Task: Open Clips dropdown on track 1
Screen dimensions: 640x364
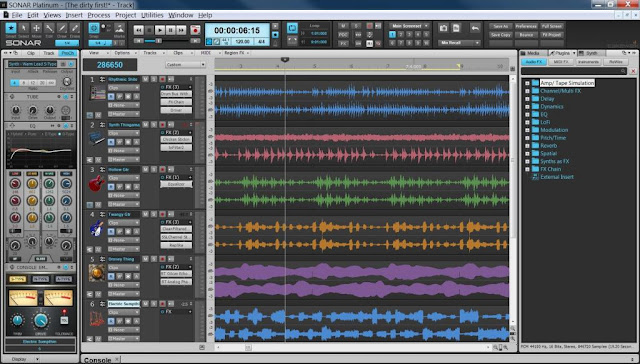Action: [124, 88]
